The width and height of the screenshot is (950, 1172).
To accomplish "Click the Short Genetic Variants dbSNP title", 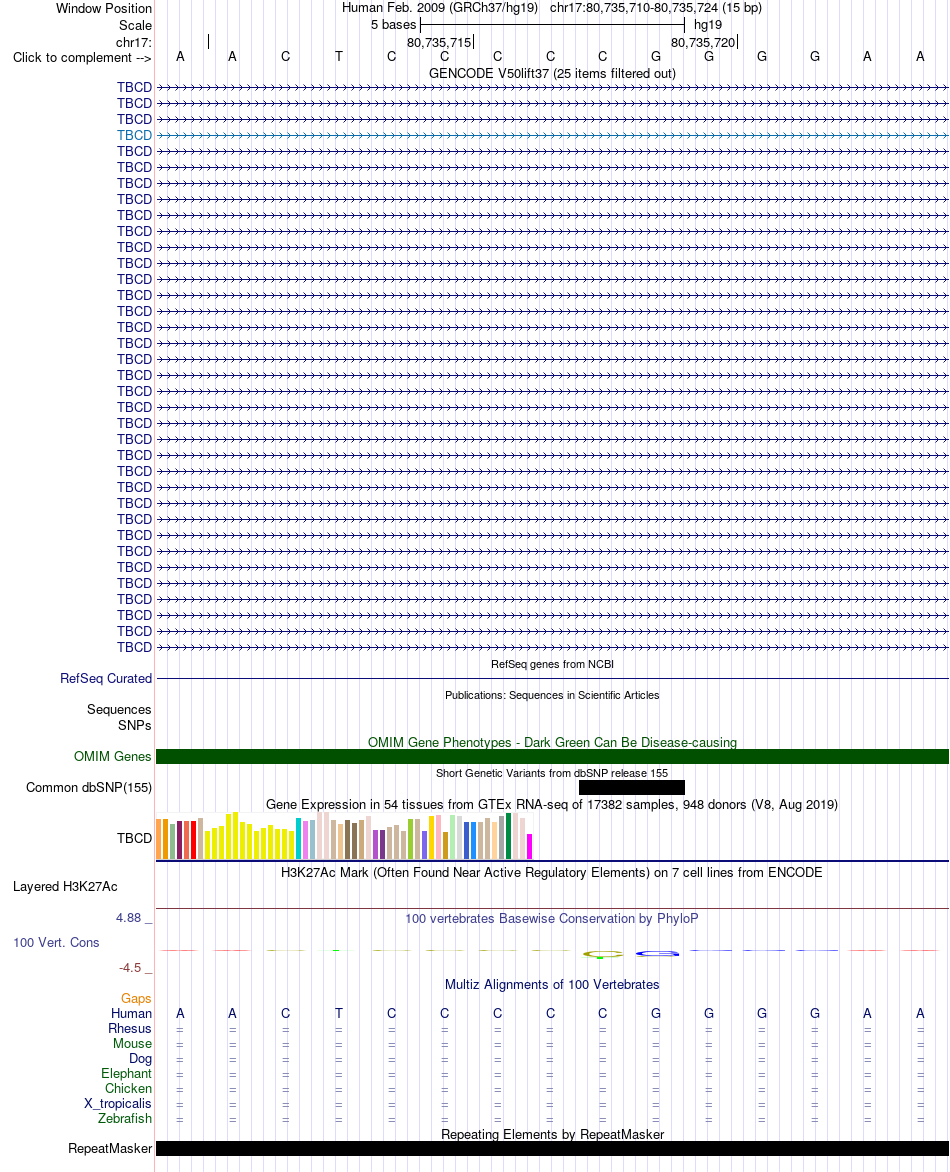I will click(552, 773).
